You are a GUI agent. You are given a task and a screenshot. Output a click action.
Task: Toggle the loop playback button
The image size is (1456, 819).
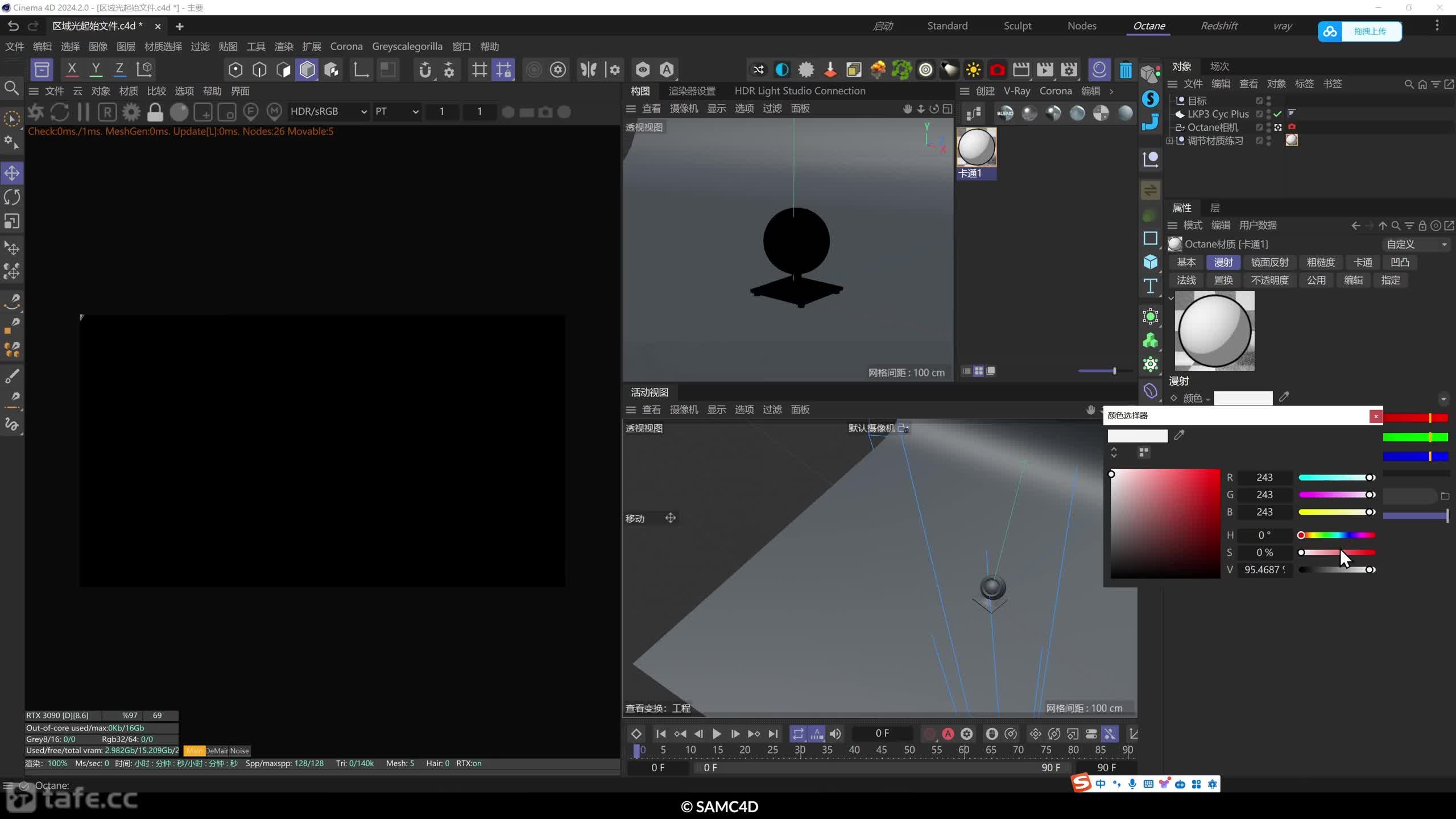pyautogui.click(x=798, y=734)
